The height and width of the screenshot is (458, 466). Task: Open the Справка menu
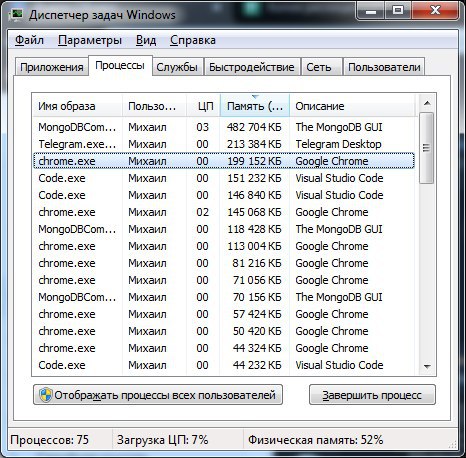click(193, 40)
